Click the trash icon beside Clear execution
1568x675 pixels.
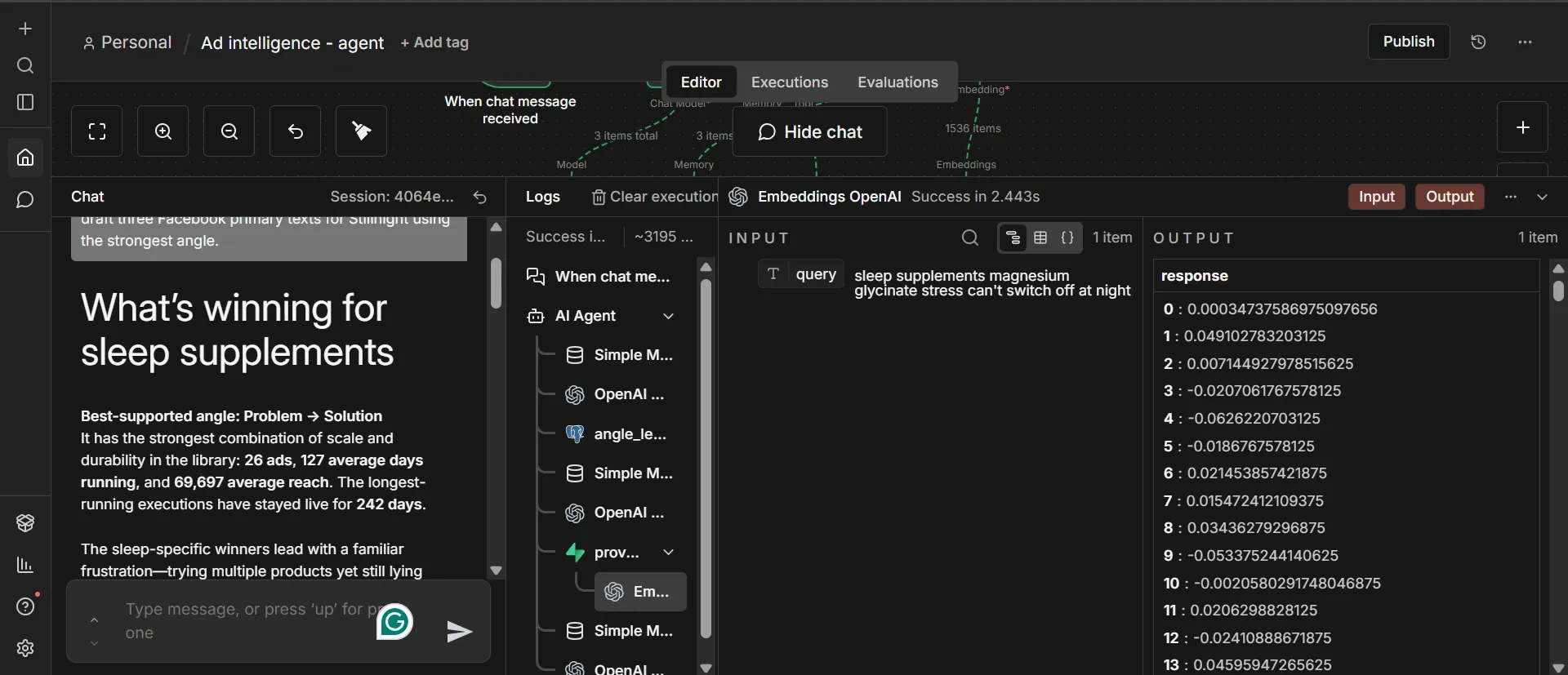[599, 197]
